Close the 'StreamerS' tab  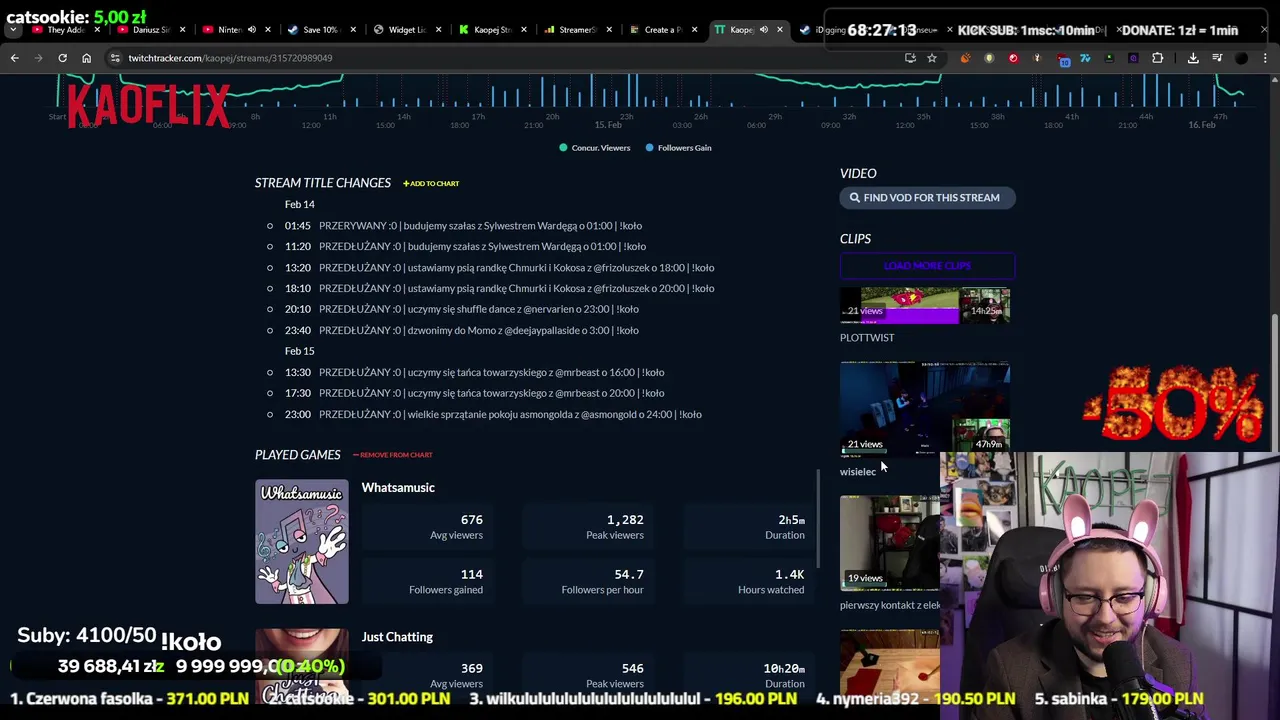tap(609, 30)
